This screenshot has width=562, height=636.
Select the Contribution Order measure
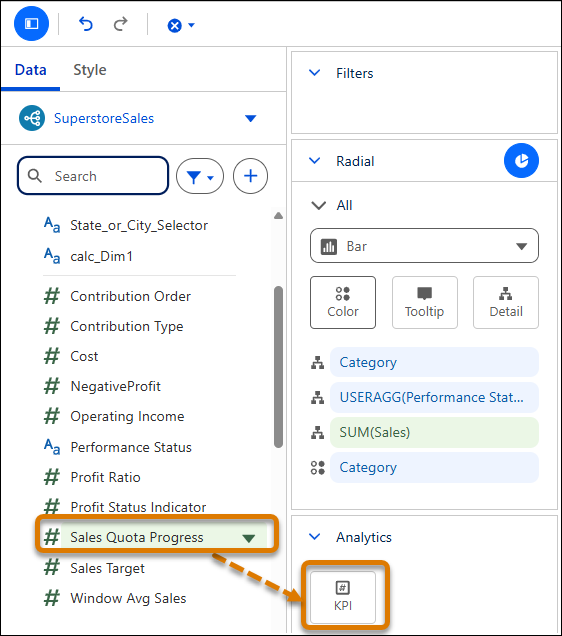click(130, 296)
